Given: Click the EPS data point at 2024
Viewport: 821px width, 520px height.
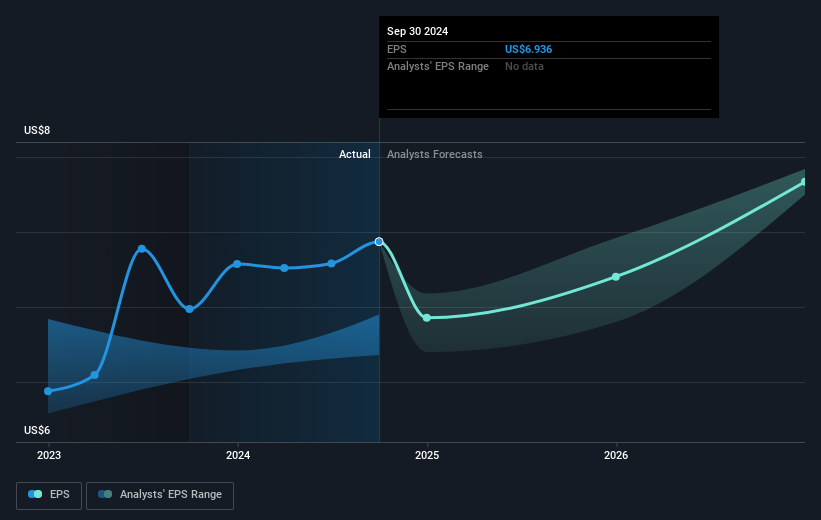Looking at the screenshot, I should click(237, 264).
